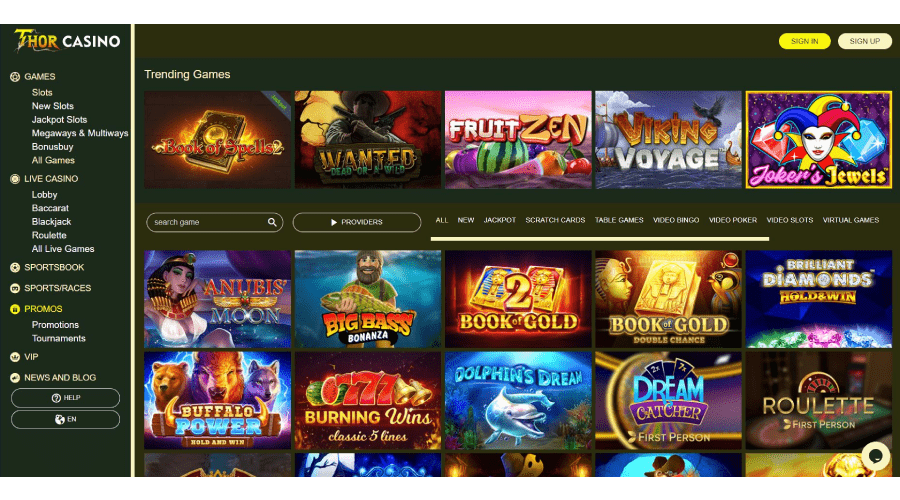Click the Sign In button

804,41
